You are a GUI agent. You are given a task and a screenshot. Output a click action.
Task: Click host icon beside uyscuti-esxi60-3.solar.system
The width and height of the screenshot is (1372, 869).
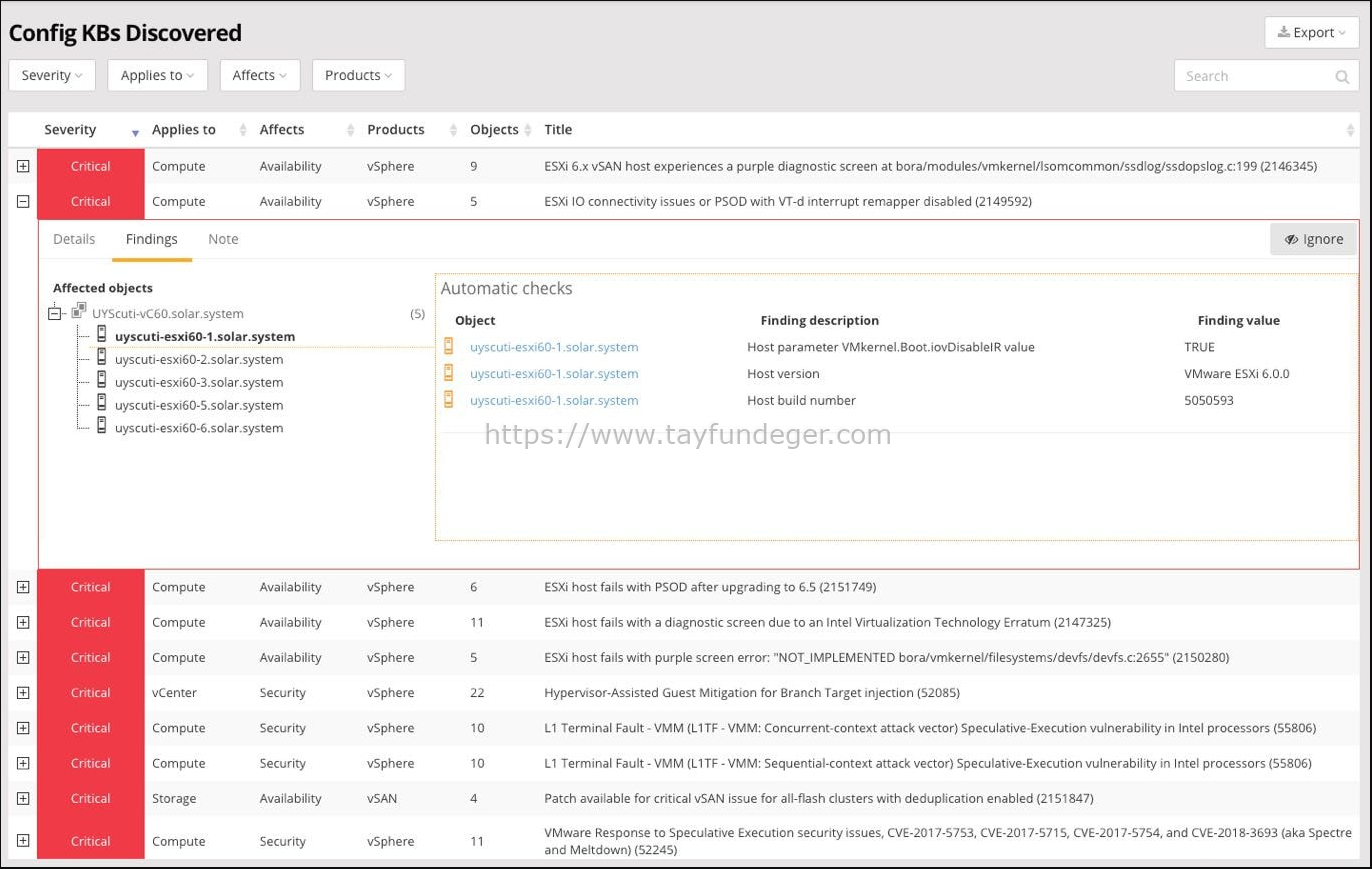coord(102,381)
